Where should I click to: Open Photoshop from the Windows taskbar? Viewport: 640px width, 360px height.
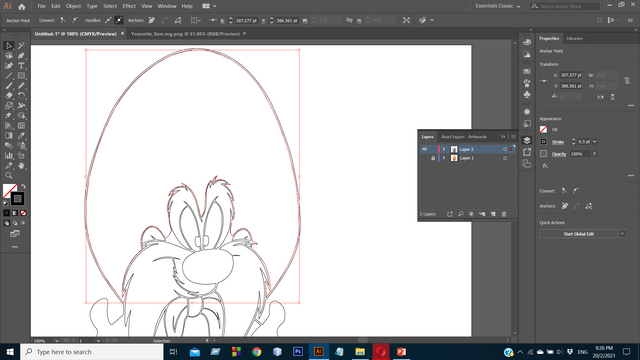click(298, 351)
